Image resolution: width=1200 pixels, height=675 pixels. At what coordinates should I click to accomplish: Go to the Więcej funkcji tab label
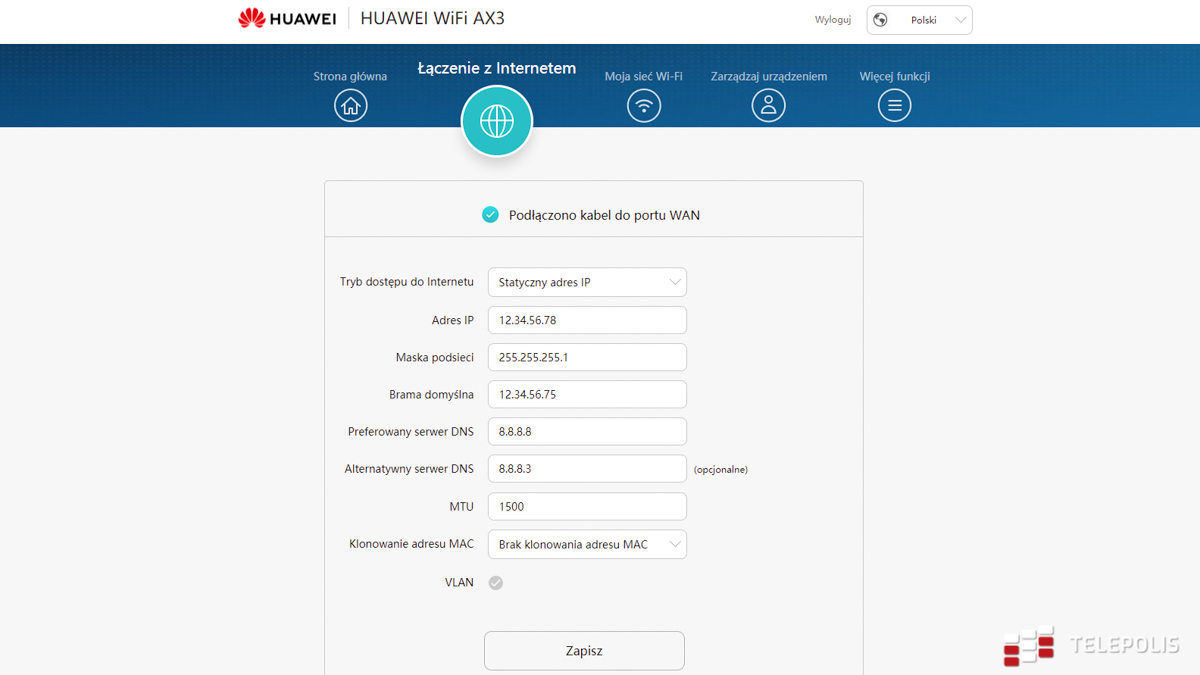(x=894, y=76)
